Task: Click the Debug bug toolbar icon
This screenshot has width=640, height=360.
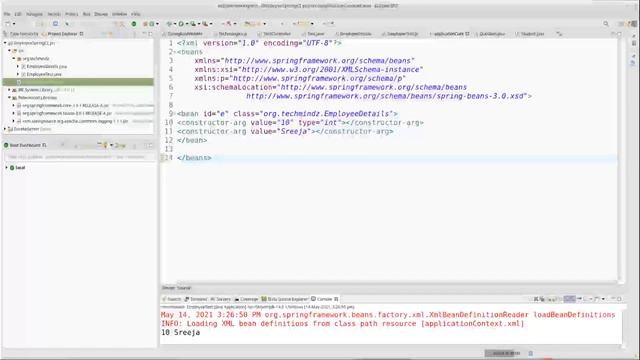Action: click(x=169, y=24)
